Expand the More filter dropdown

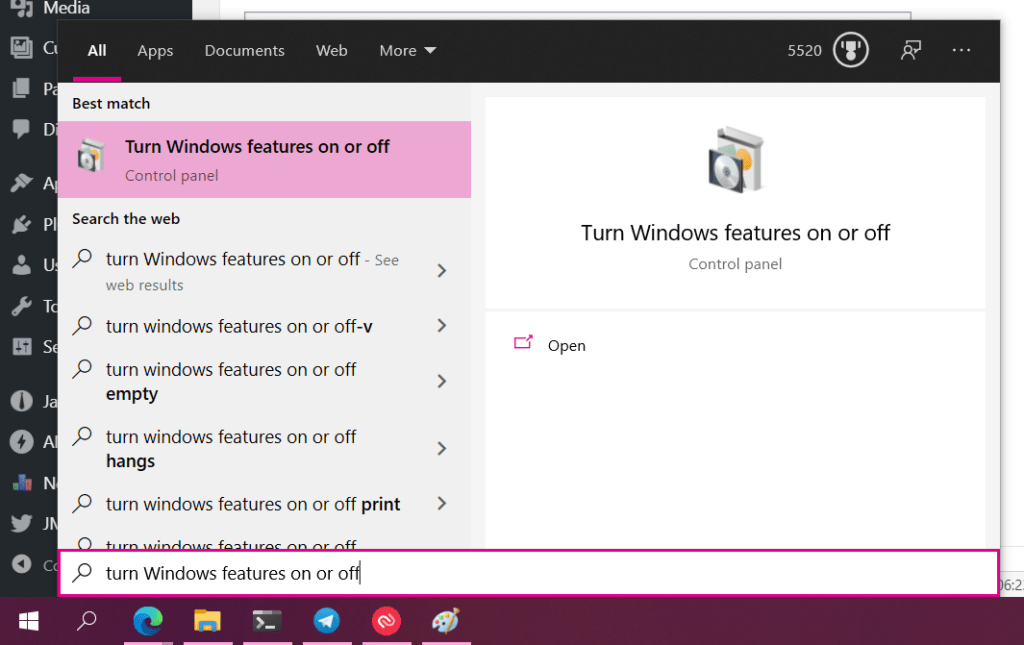(408, 51)
